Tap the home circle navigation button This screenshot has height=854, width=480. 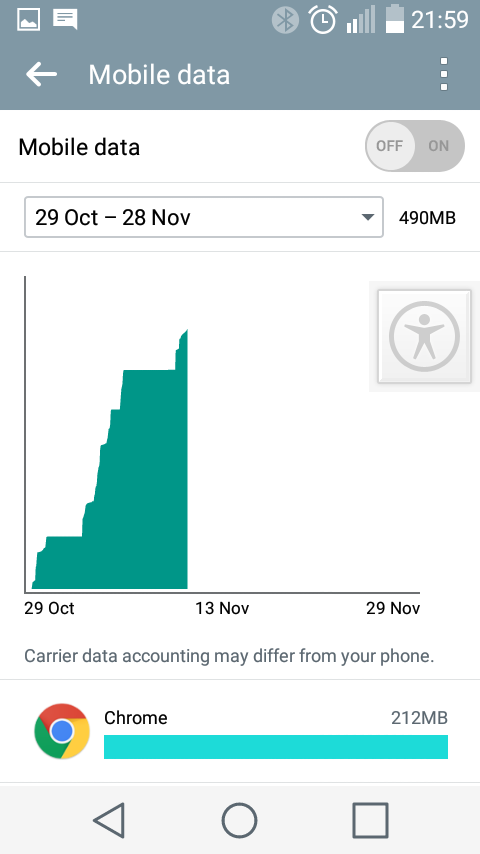(x=239, y=820)
